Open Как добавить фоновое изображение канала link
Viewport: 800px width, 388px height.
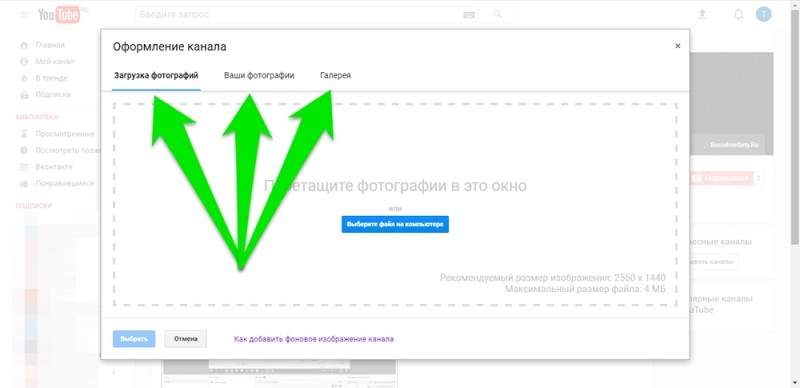(x=314, y=339)
